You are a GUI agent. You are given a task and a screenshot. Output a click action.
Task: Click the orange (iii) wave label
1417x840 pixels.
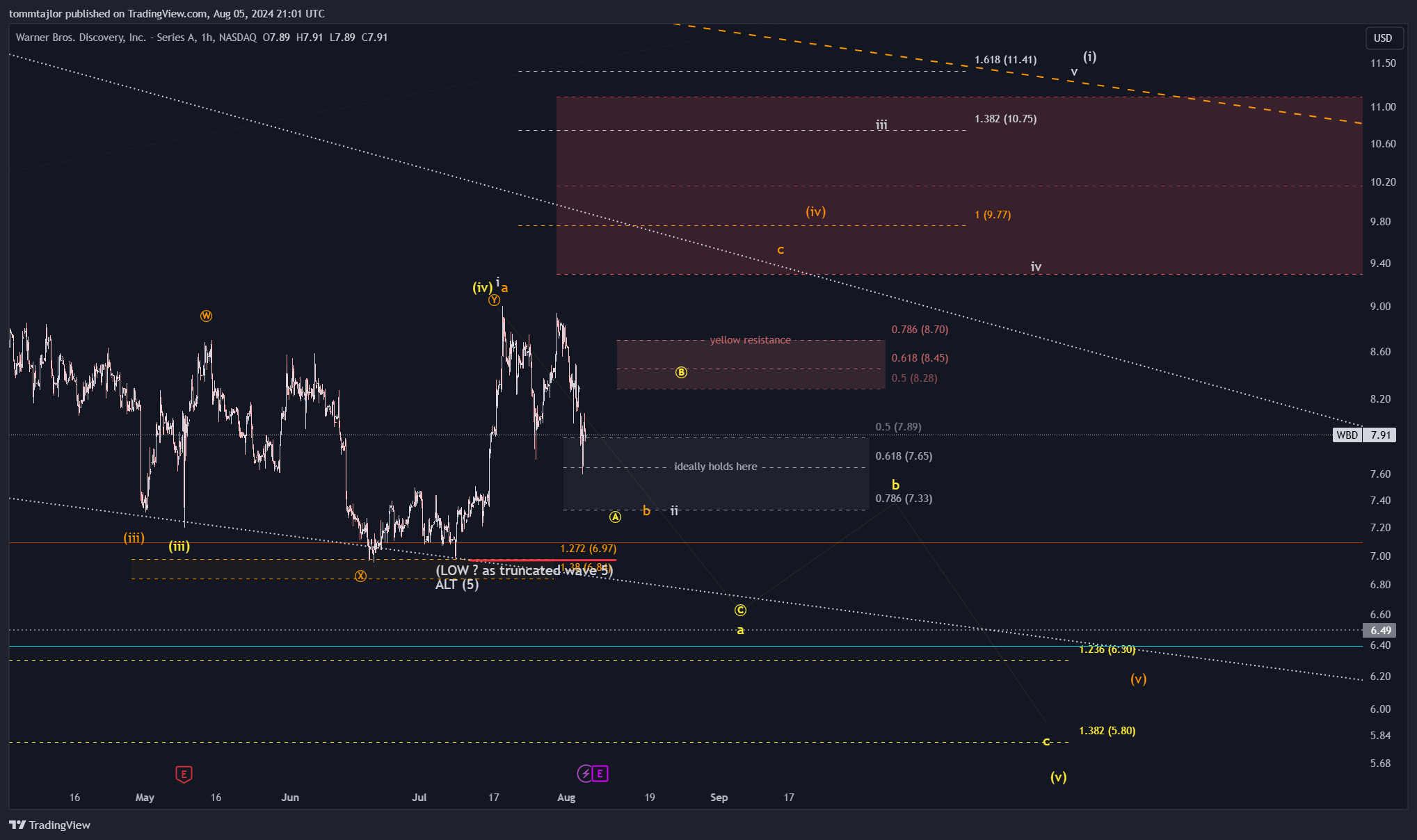[134, 538]
